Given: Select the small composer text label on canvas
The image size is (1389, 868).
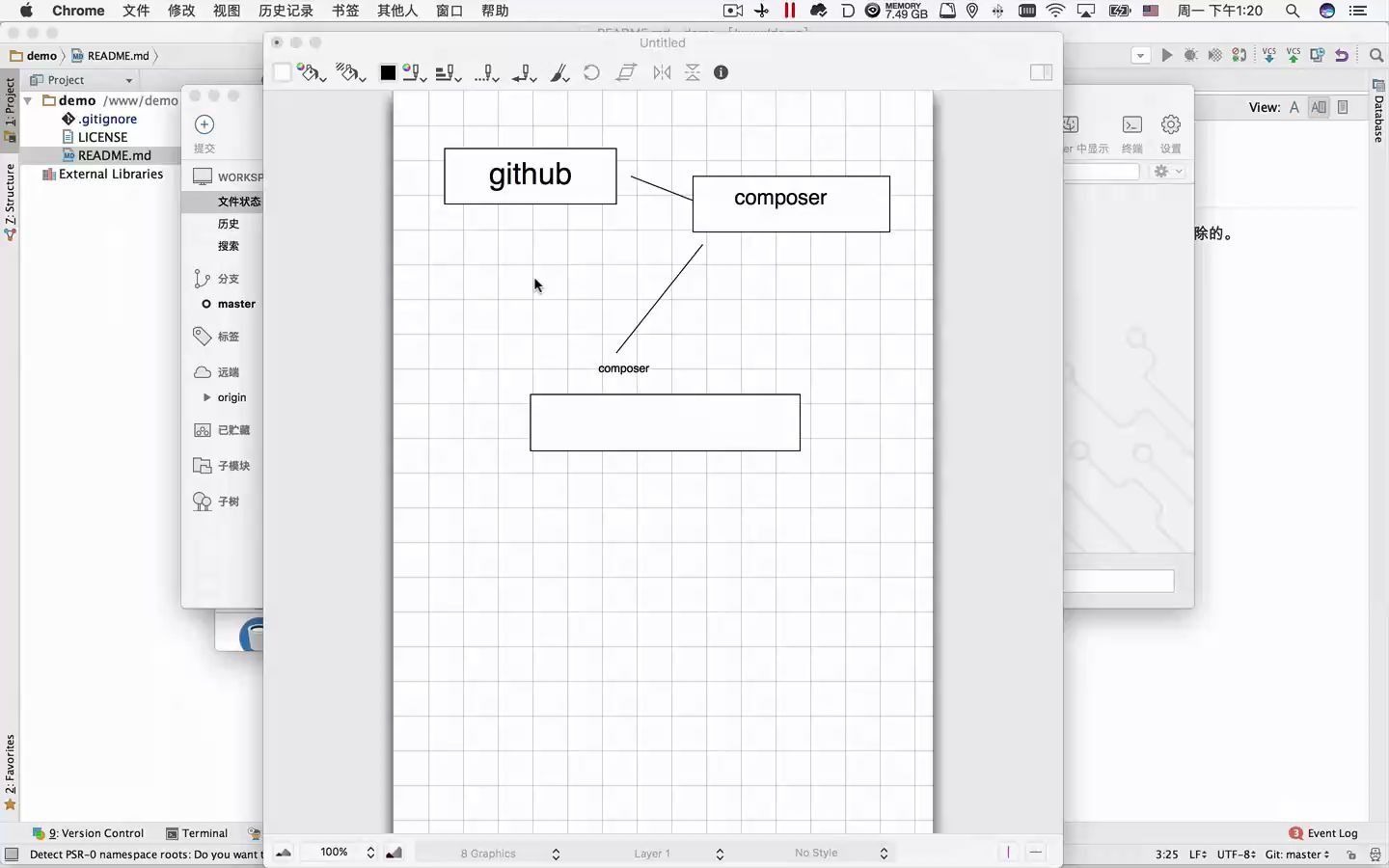Looking at the screenshot, I should click(623, 368).
